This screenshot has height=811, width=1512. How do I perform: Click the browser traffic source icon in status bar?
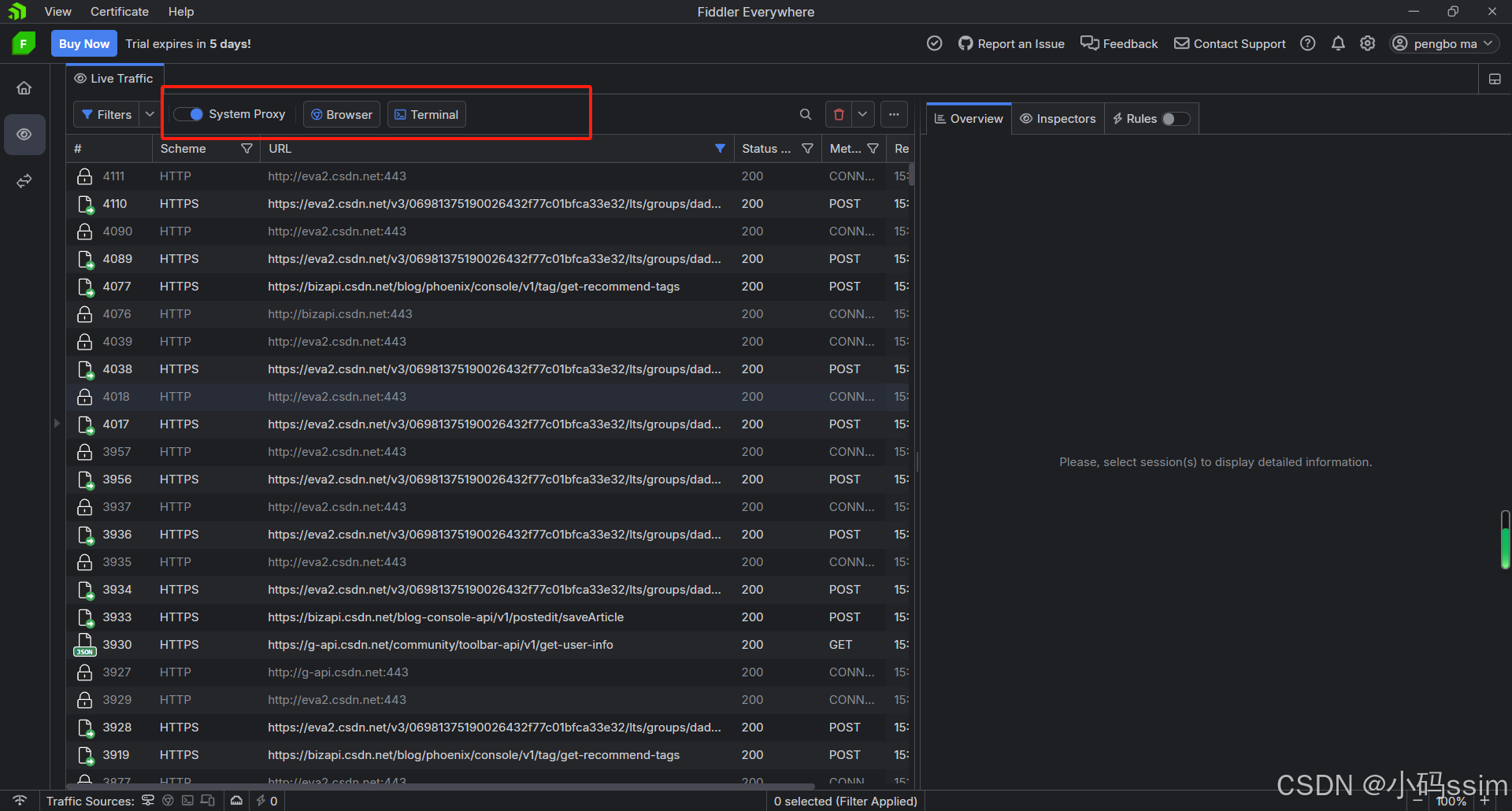[x=168, y=800]
